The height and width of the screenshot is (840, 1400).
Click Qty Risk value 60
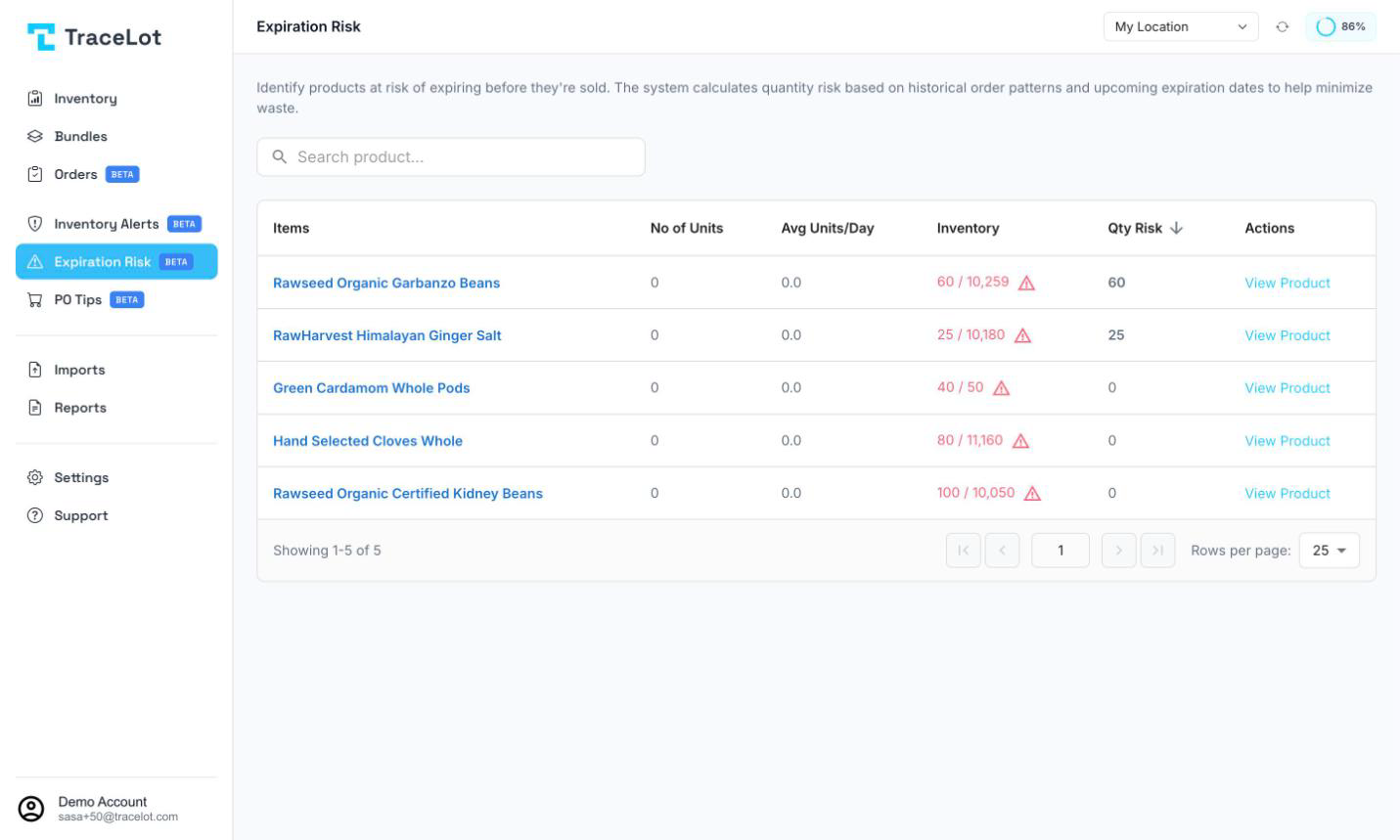(x=1116, y=283)
